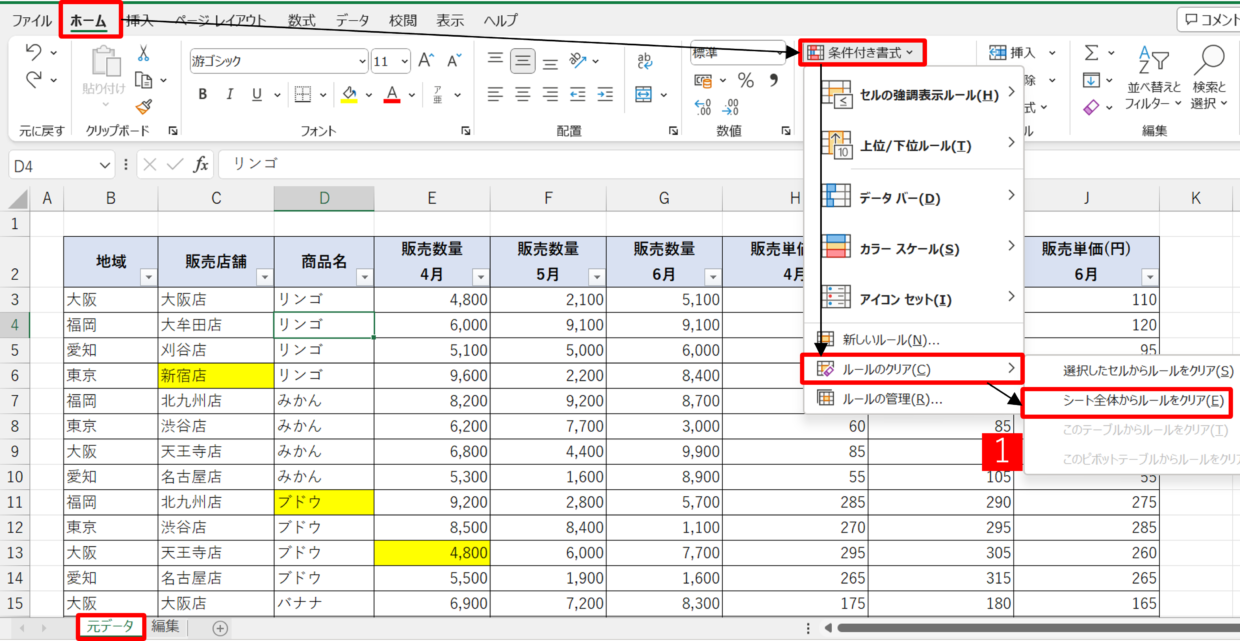Image resolution: width=1240 pixels, height=641 pixels.
Task: Click the yellow fill color button
Action: click(x=349, y=95)
